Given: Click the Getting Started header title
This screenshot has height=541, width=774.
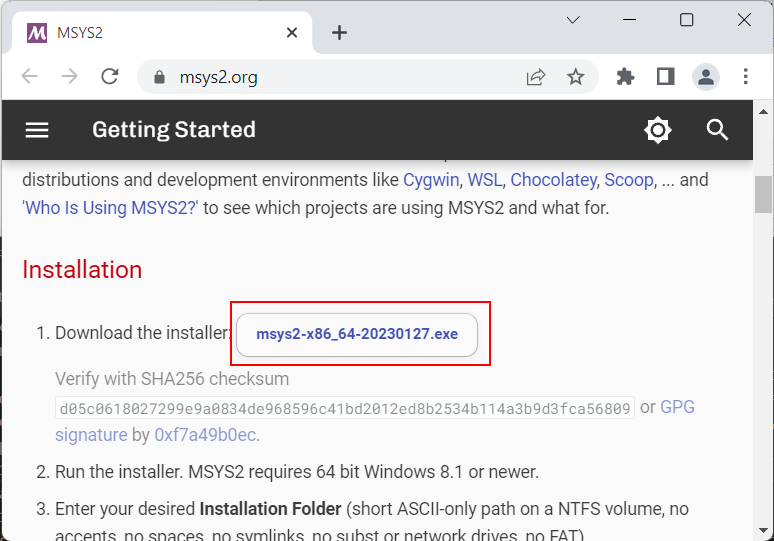Looking at the screenshot, I should [174, 130].
